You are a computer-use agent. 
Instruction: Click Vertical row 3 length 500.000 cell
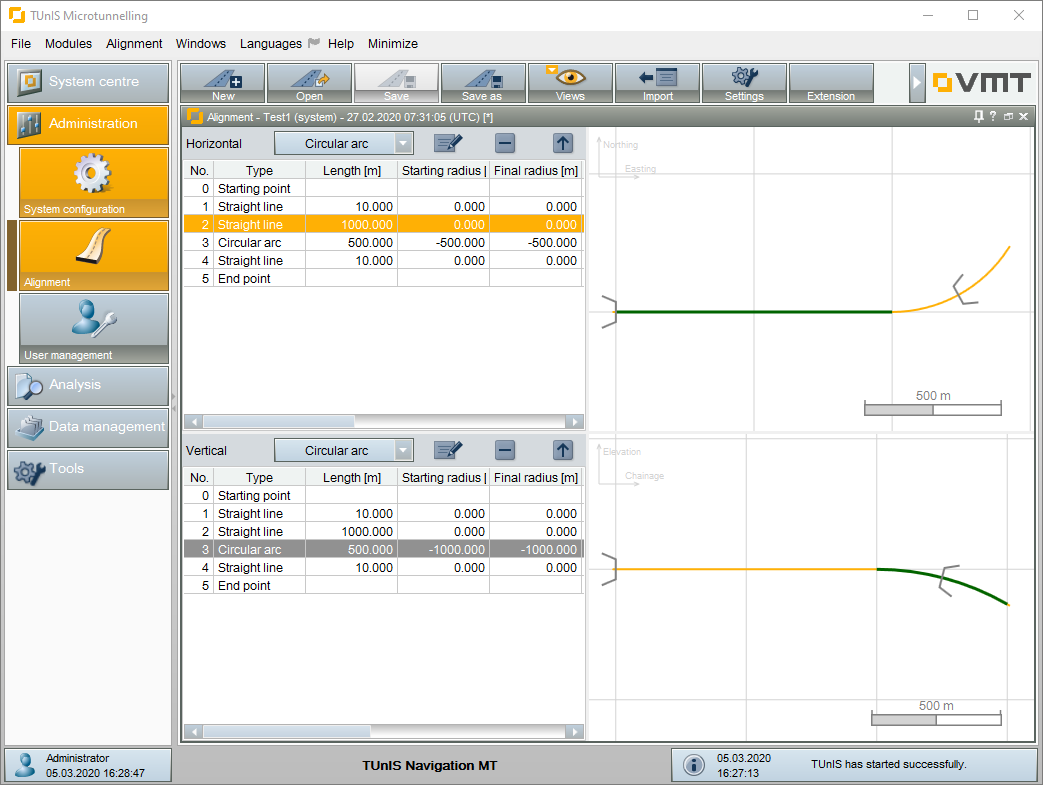351,550
